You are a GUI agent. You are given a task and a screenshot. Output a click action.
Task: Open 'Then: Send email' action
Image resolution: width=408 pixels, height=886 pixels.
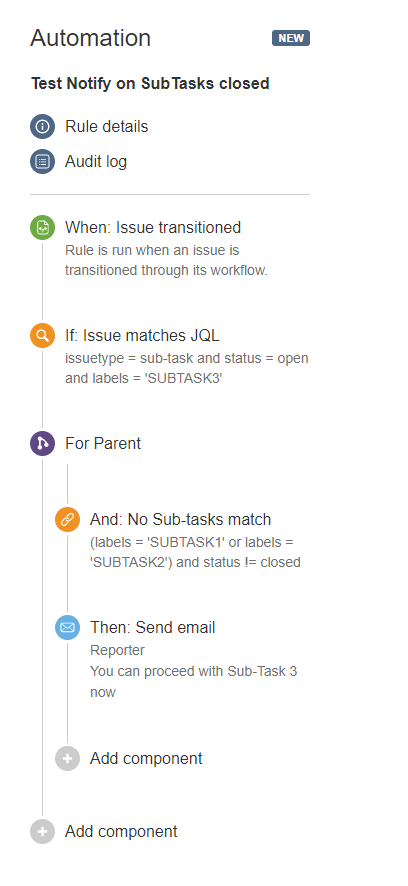coord(153,627)
